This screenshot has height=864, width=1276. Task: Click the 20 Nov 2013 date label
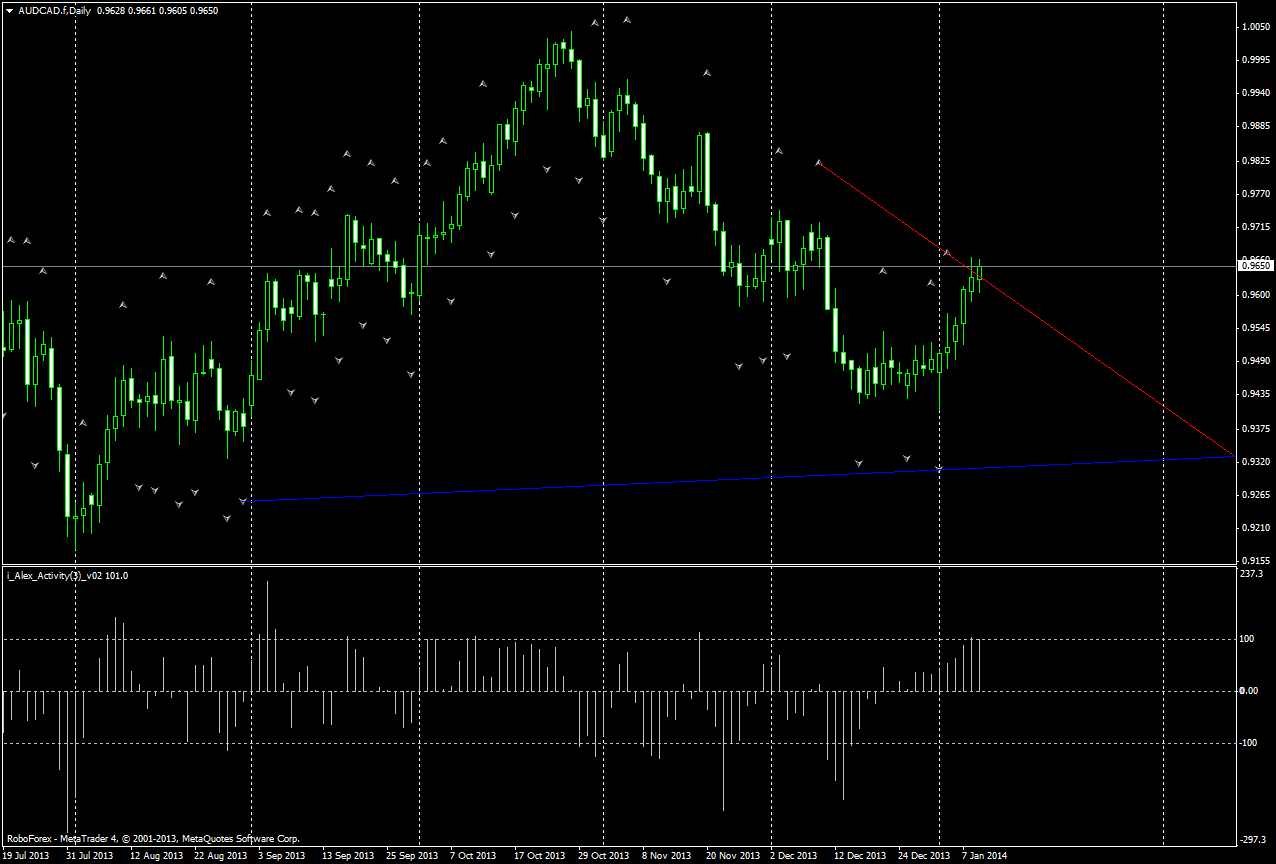732,856
